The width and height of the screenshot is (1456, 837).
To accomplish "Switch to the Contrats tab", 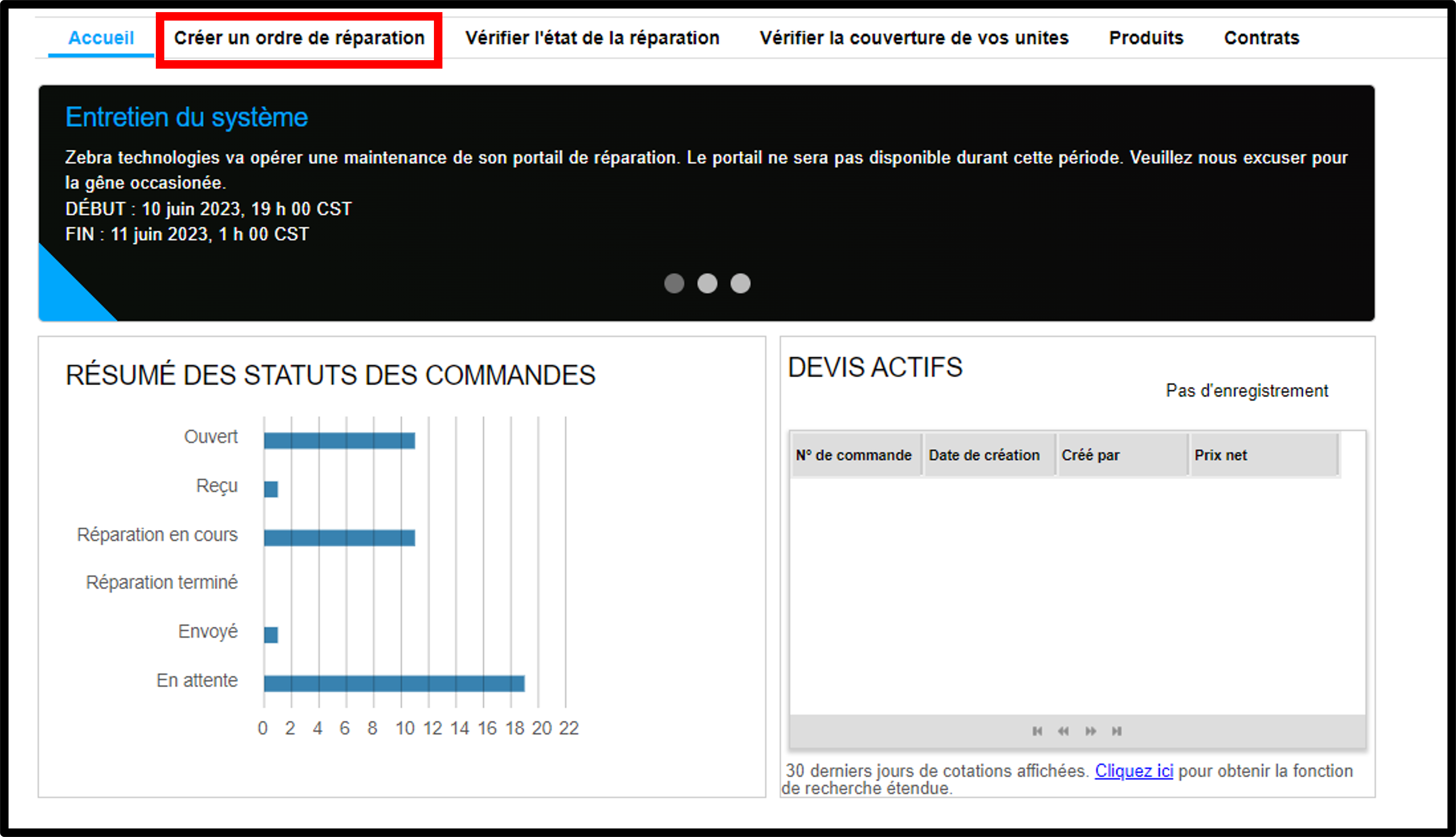I will pyautogui.click(x=1262, y=38).
